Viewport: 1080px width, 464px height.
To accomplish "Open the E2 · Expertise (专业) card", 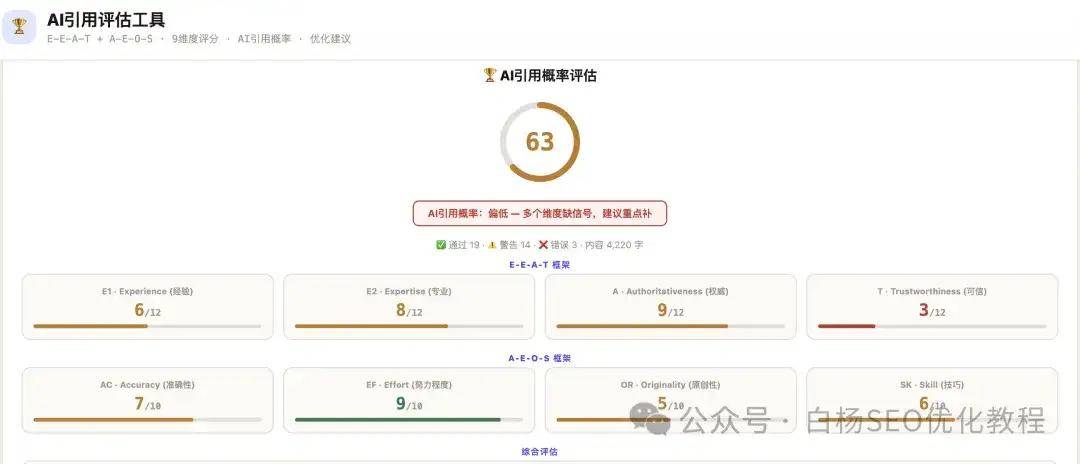I will [408, 307].
